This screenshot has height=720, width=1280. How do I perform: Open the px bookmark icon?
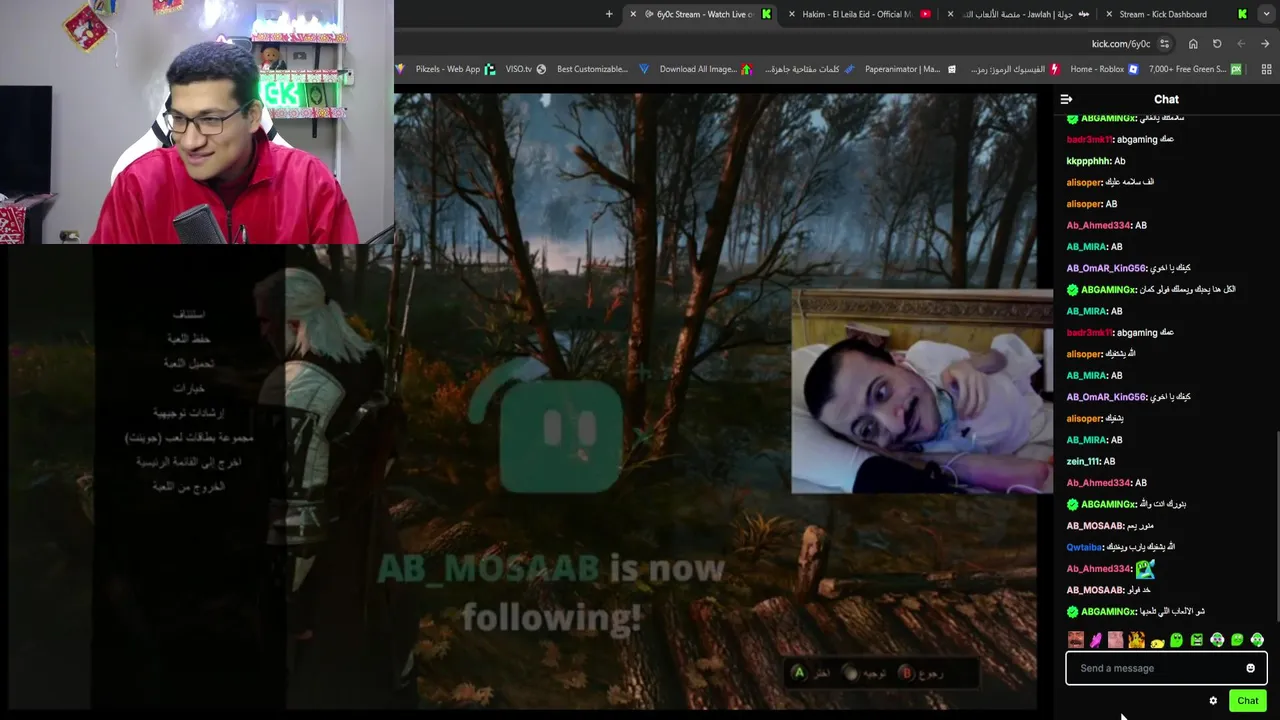[1237, 69]
